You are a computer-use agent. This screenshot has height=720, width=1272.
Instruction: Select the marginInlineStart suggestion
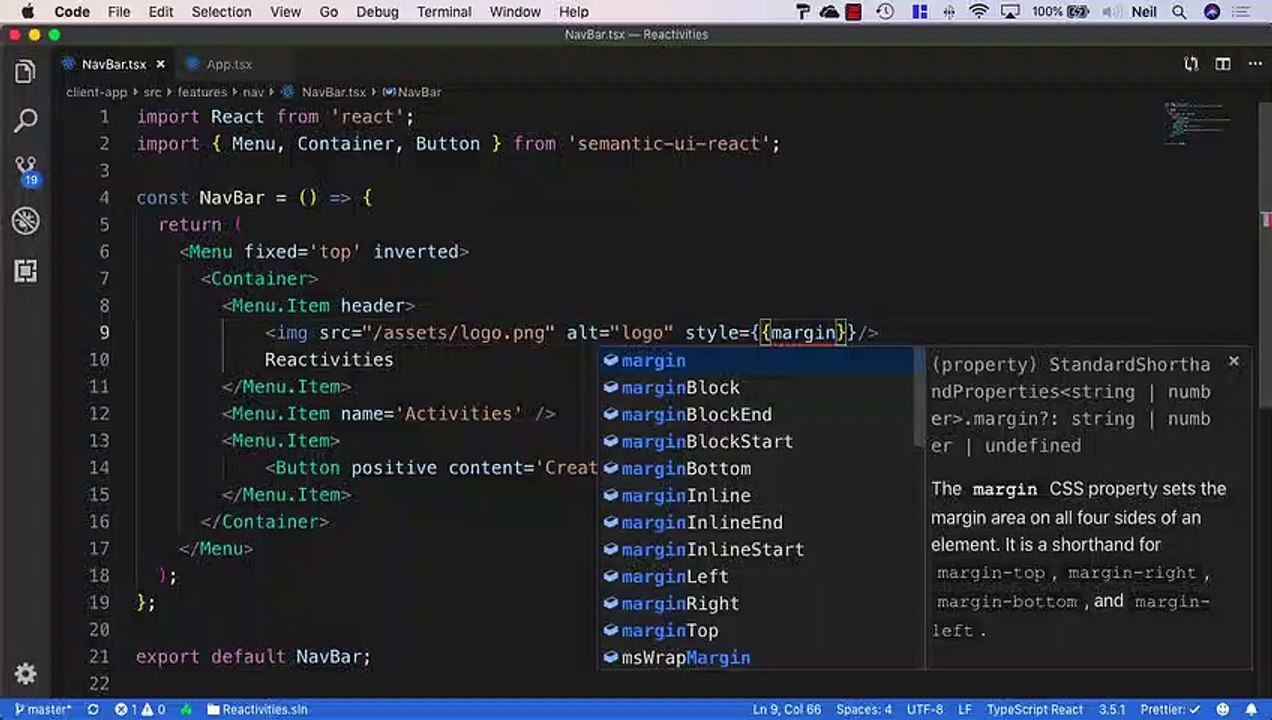point(756,550)
